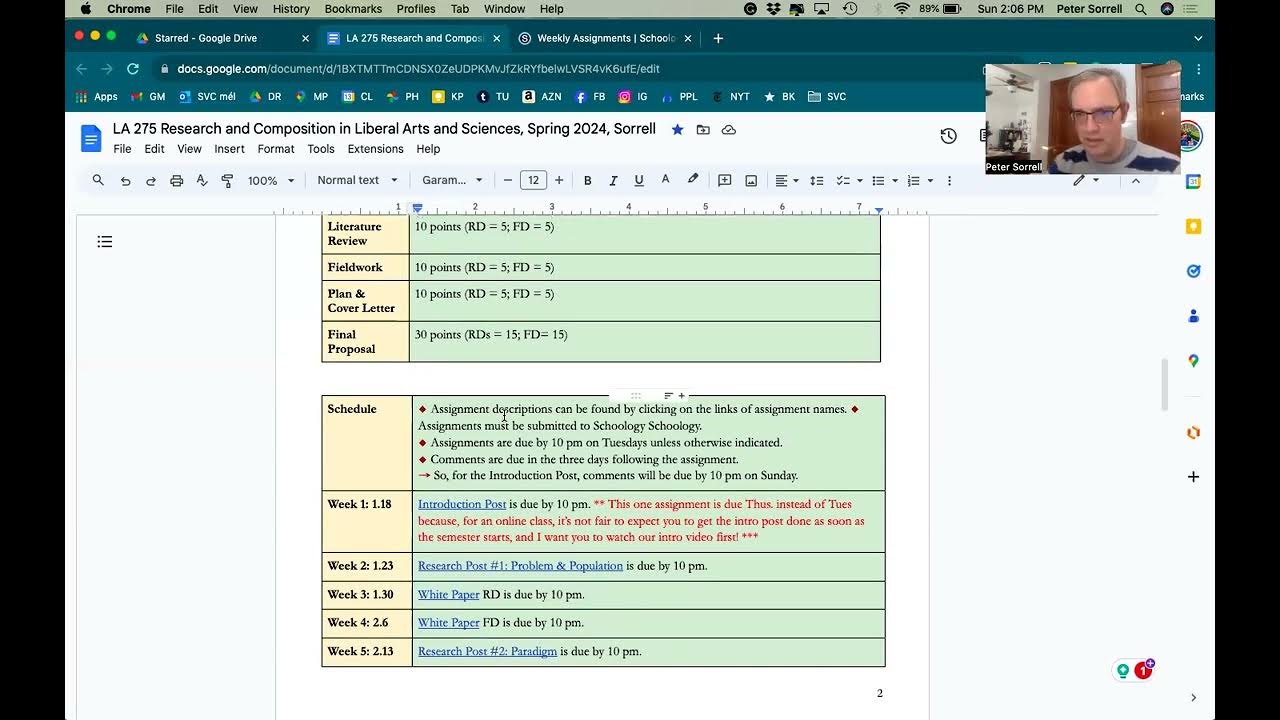Viewport: 1280px width, 720px height.
Task: Open the text alignment dropdown
Action: point(787,181)
